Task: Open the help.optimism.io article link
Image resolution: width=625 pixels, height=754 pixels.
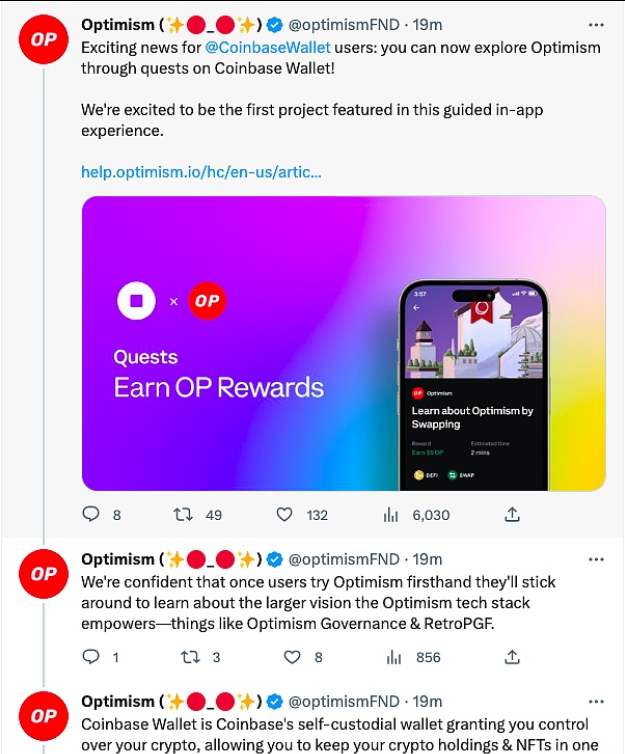Action: [201, 172]
